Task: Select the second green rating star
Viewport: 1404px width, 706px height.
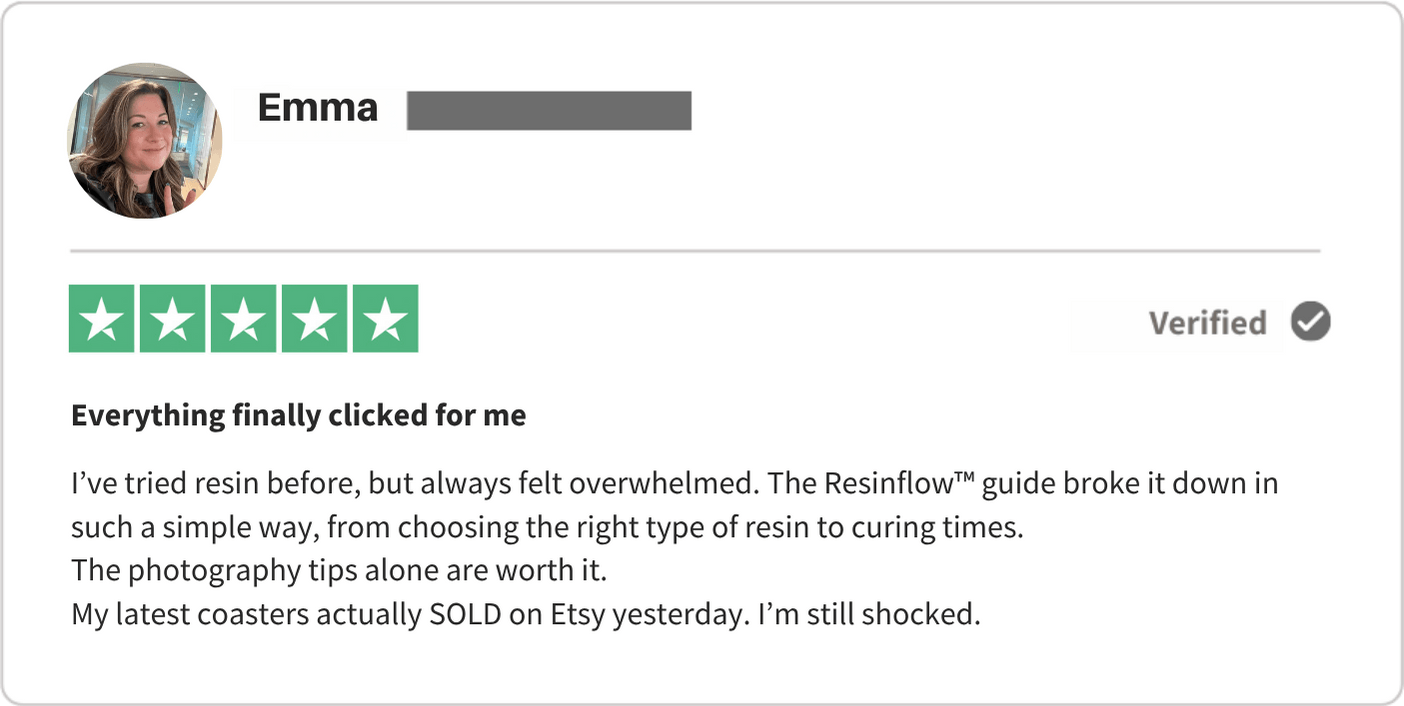Action: tap(172, 319)
